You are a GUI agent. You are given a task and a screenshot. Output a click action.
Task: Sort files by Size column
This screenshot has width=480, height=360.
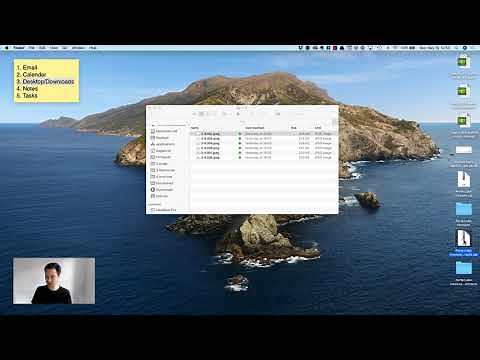pos(294,128)
